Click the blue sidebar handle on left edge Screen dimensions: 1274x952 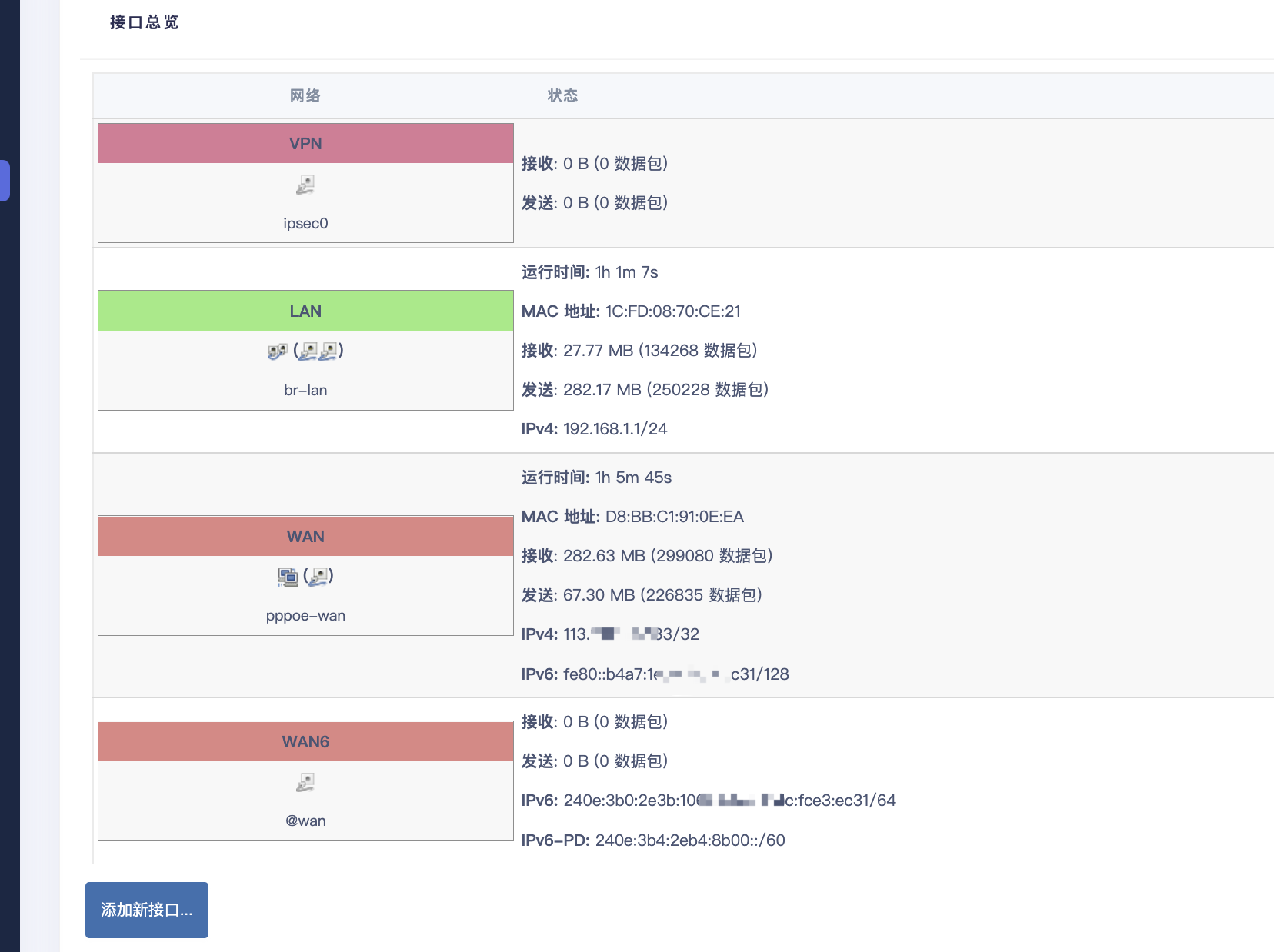point(5,181)
